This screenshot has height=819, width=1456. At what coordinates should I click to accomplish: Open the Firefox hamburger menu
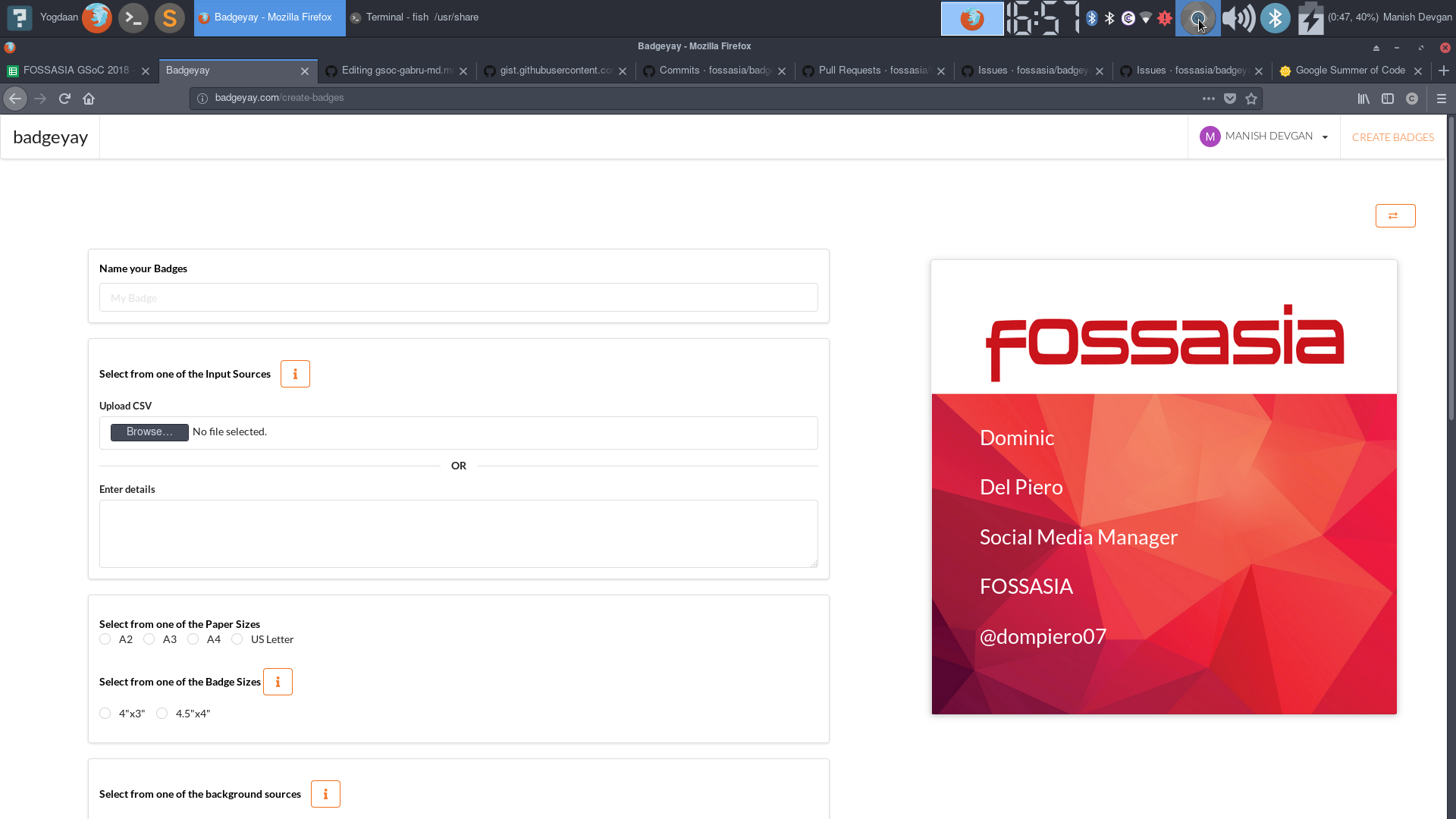click(1442, 99)
